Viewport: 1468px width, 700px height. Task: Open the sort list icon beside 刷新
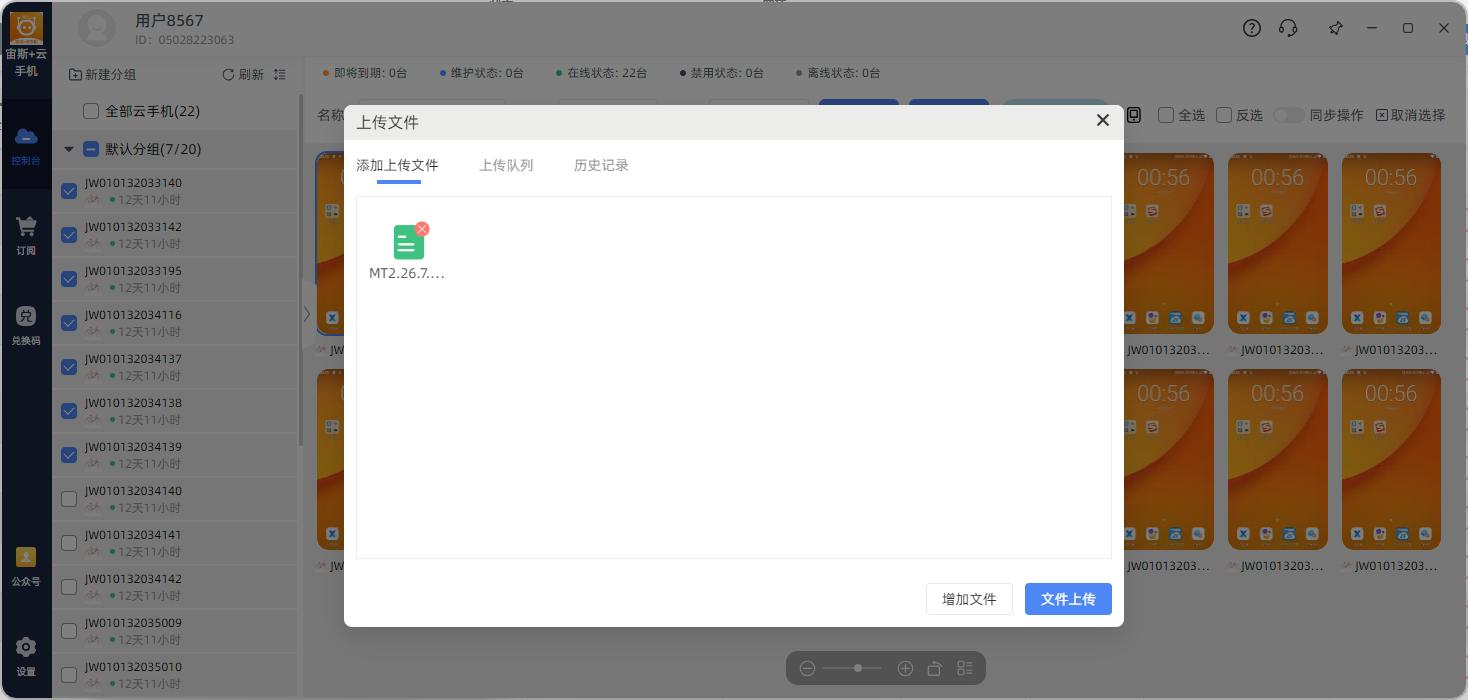(279, 75)
